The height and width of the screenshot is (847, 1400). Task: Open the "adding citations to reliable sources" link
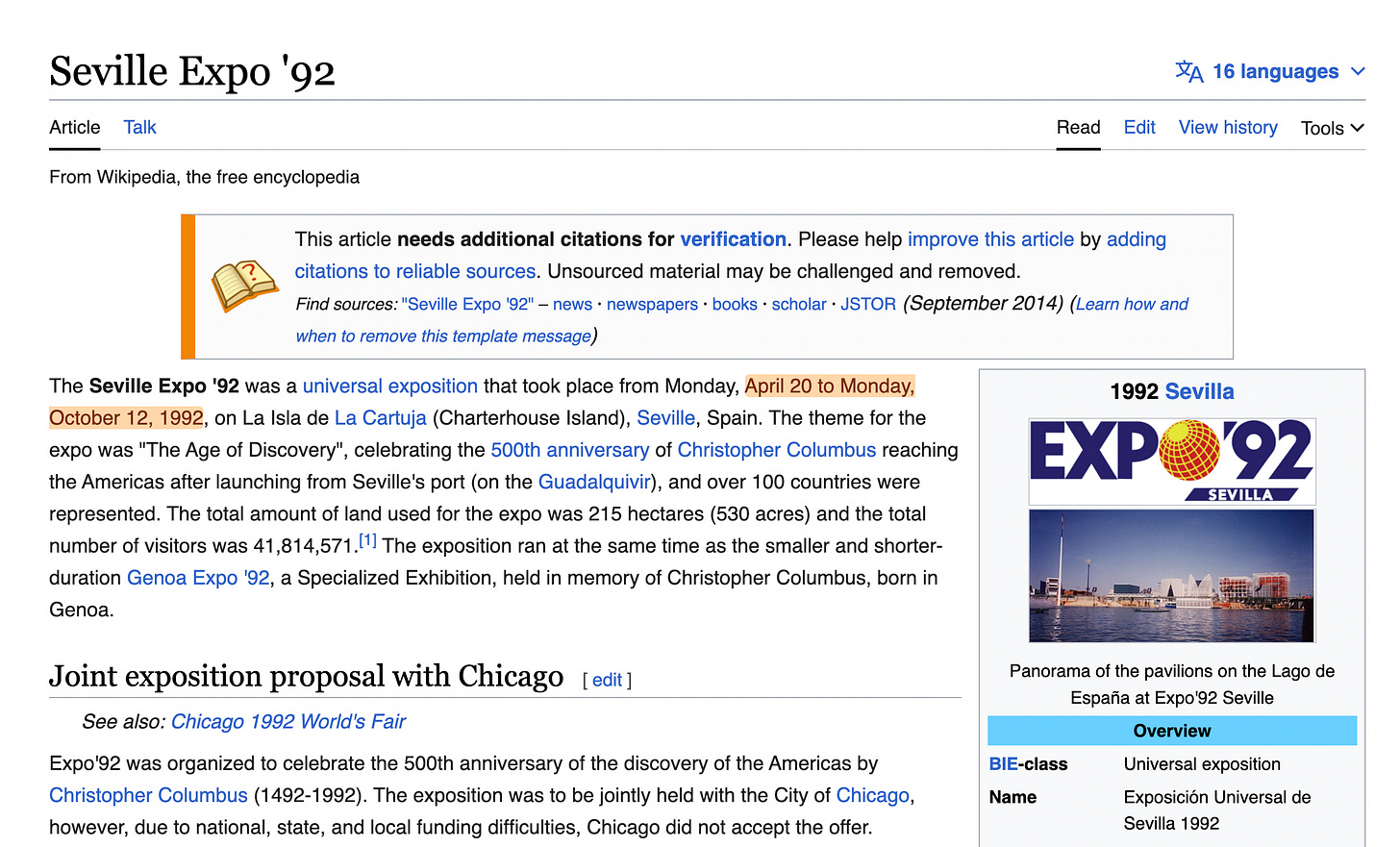(415, 272)
